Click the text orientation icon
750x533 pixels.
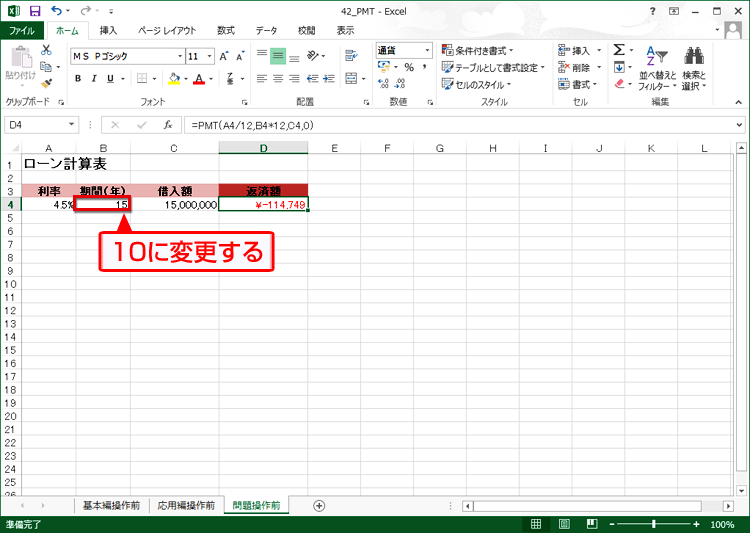[313, 56]
